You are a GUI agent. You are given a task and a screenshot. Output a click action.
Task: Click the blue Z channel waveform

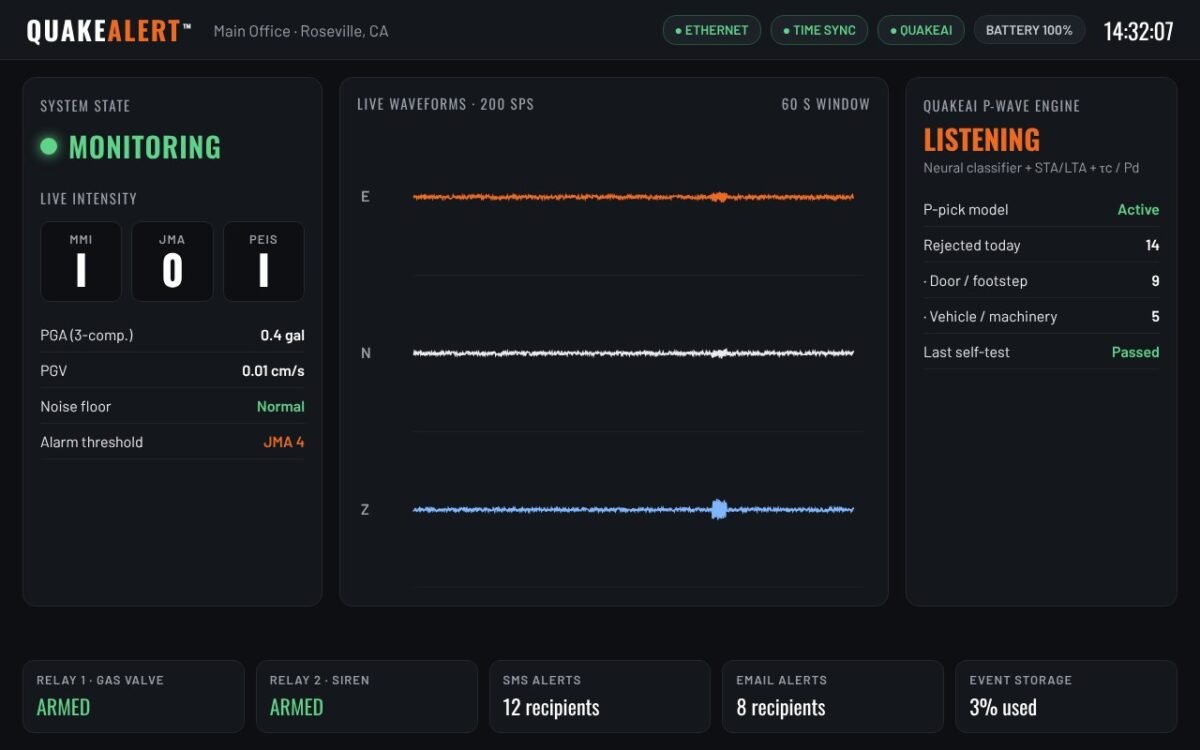pos(633,509)
